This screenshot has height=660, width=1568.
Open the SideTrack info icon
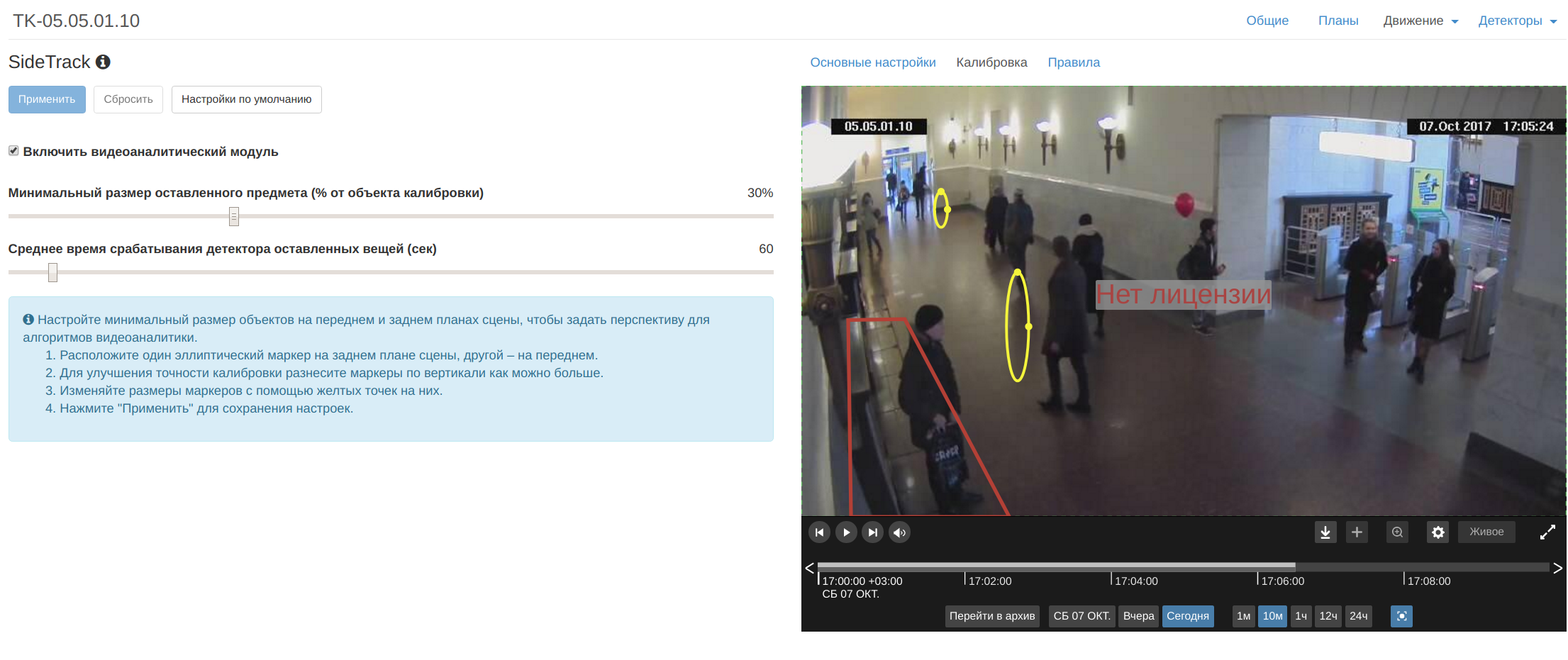pyautogui.click(x=103, y=62)
